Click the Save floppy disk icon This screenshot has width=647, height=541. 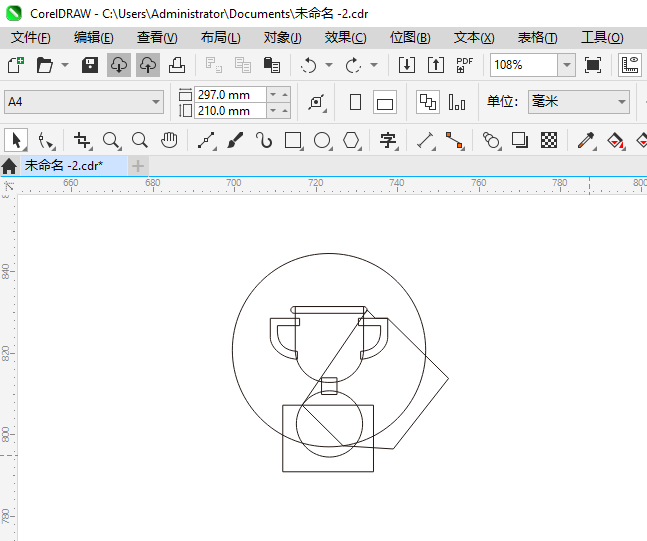[x=90, y=65]
